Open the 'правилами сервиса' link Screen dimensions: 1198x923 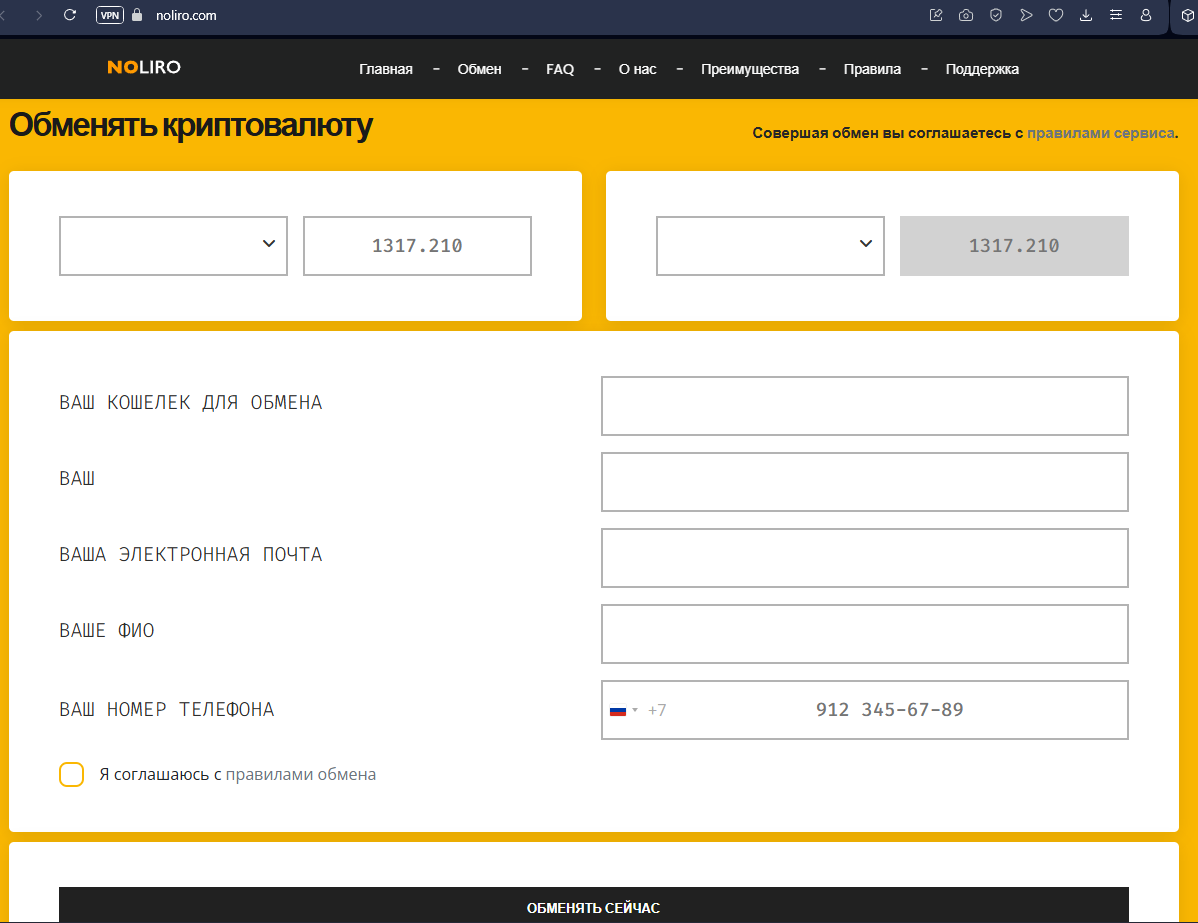1100,131
